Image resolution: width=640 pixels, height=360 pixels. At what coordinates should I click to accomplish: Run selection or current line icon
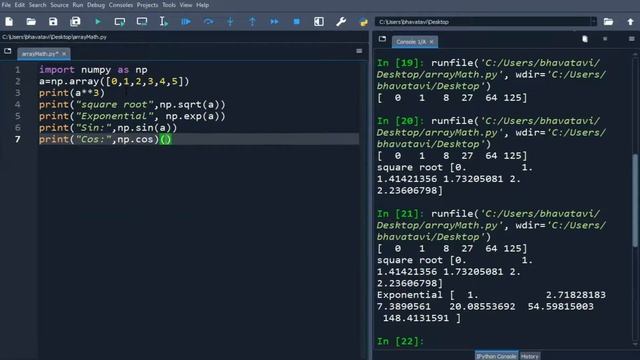click(x=164, y=22)
